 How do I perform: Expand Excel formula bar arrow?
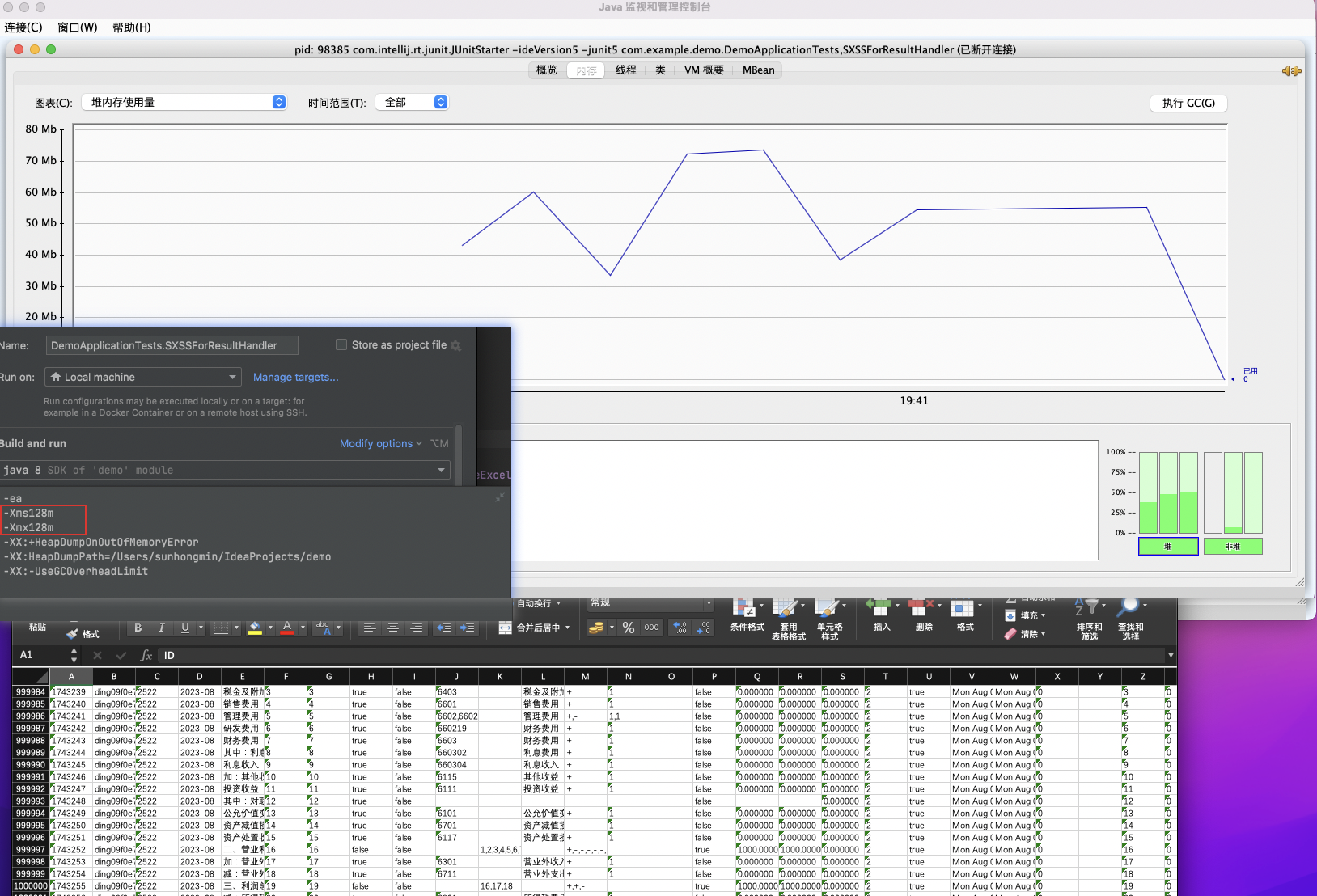click(x=1170, y=655)
